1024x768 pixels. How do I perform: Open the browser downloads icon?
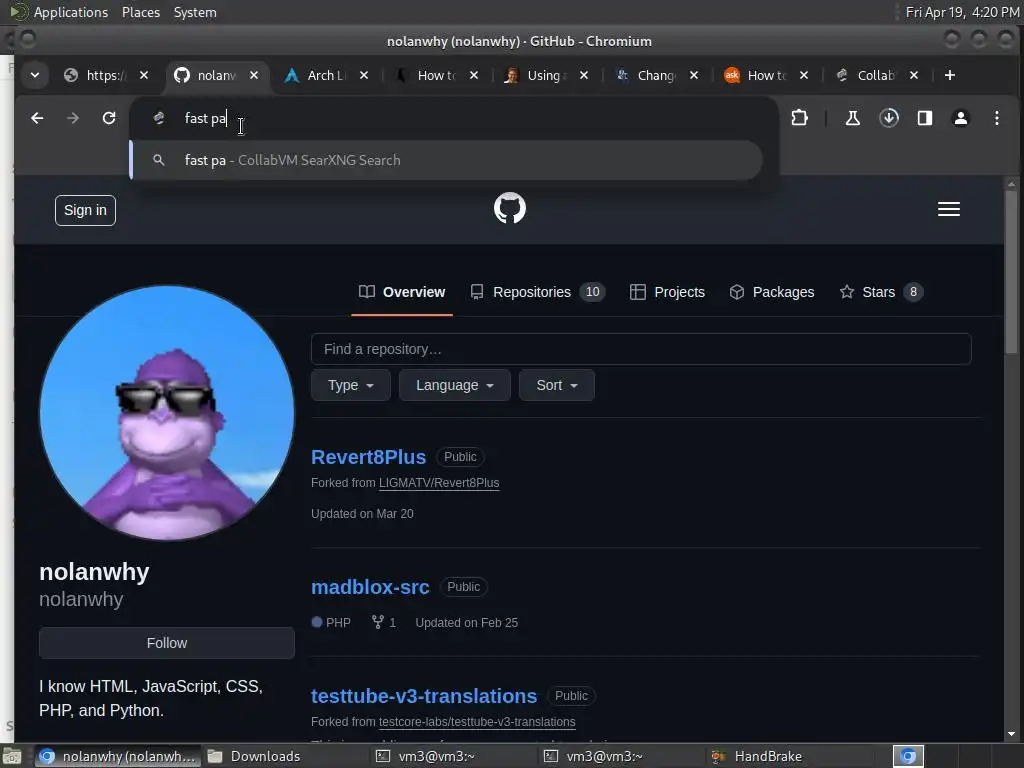[x=889, y=118]
